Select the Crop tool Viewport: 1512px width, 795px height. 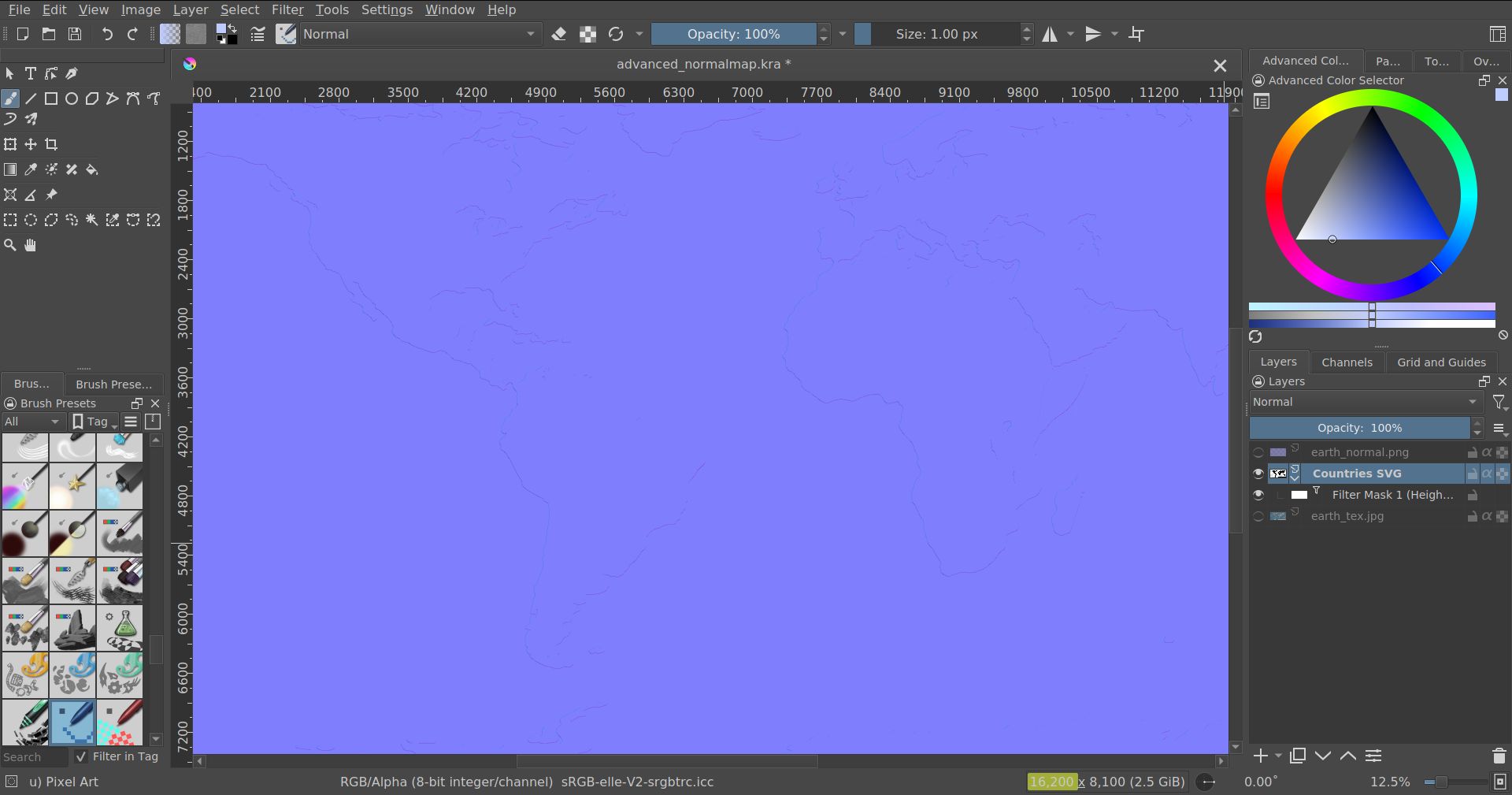tap(51, 144)
